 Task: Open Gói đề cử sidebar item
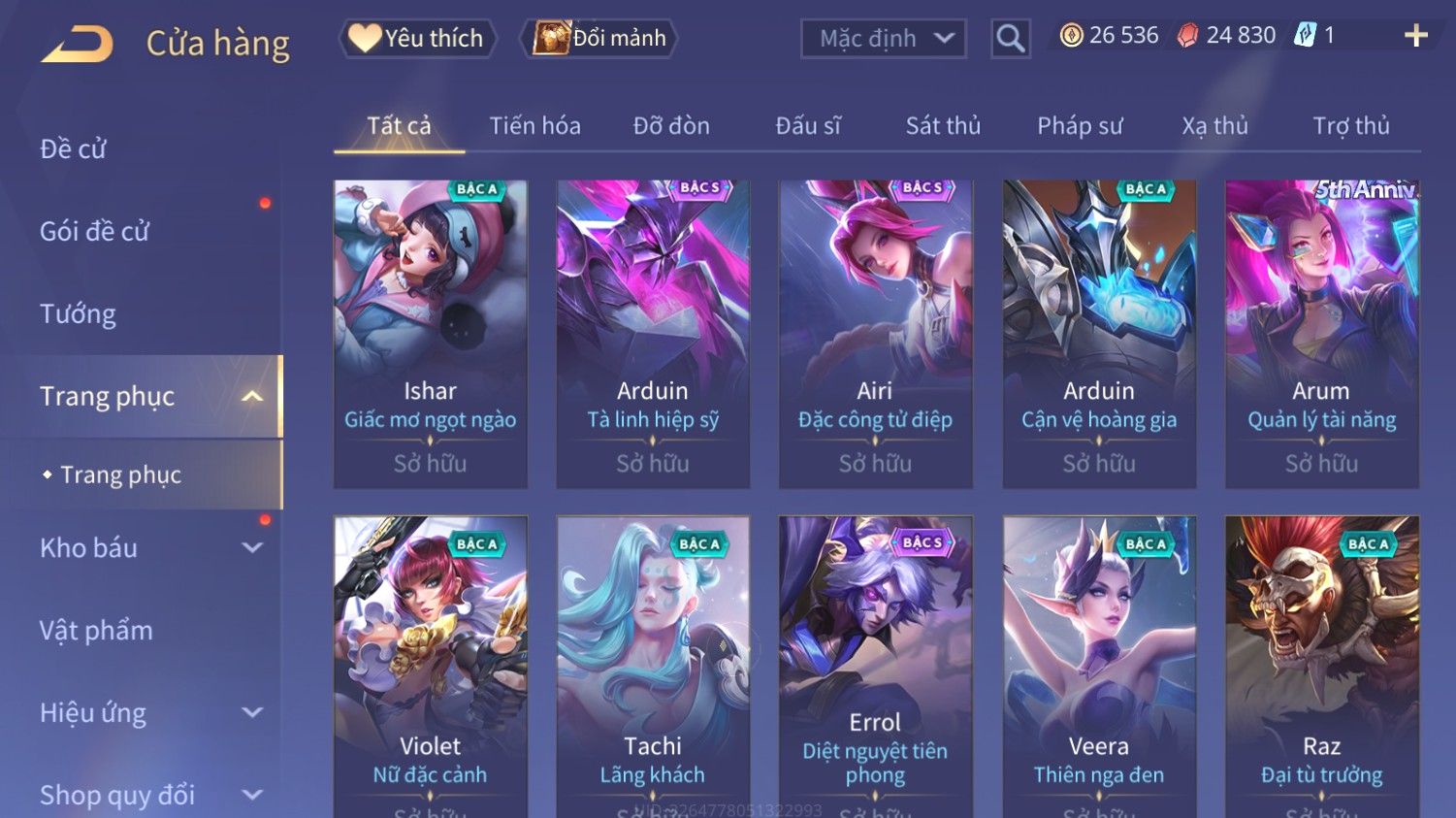pyautogui.click(x=95, y=232)
